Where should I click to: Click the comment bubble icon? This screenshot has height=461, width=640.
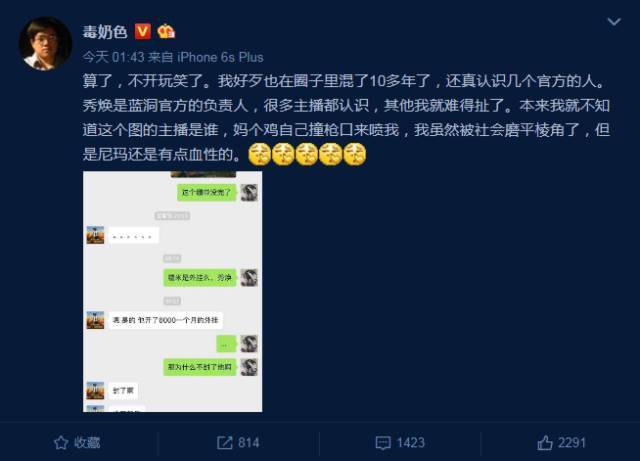[x=383, y=443]
